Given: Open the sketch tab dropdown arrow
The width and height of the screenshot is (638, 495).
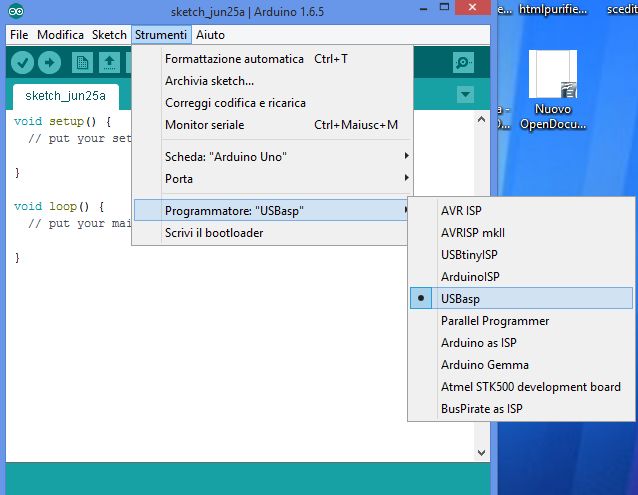Looking at the screenshot, I should 464,94.
